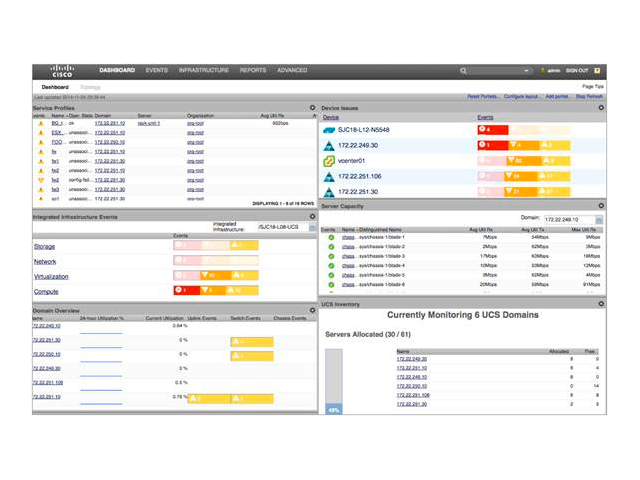Sort Device Issues by Device column

(x=331, y=117)
